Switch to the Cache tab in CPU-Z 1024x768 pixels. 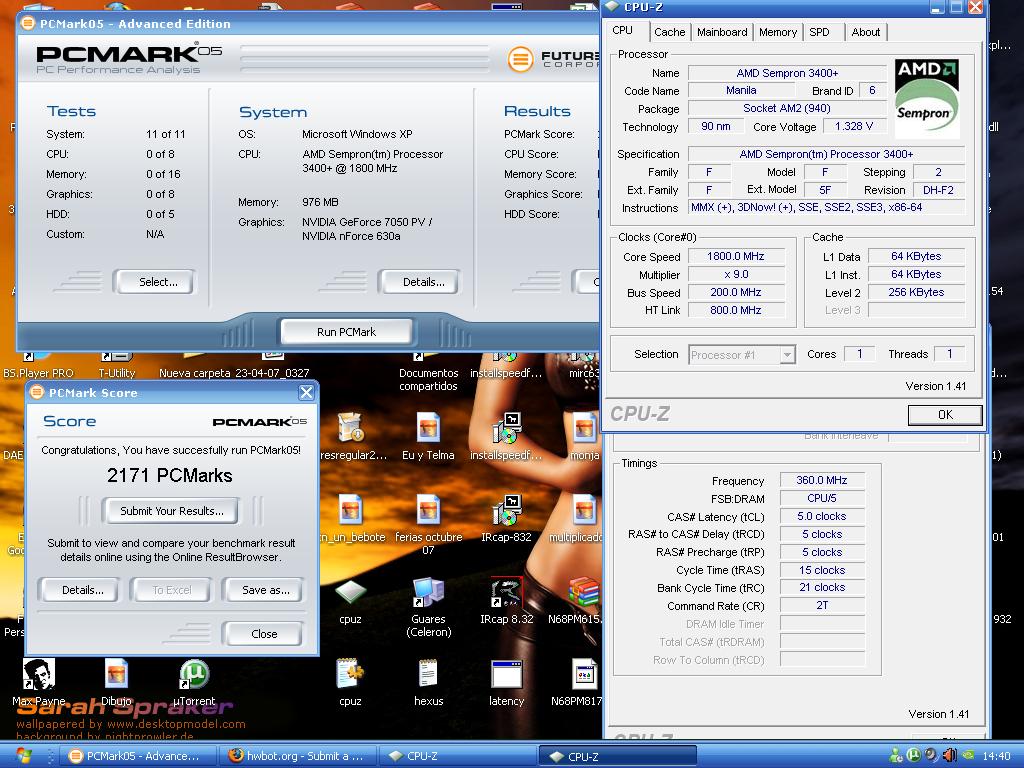[669, 32]
